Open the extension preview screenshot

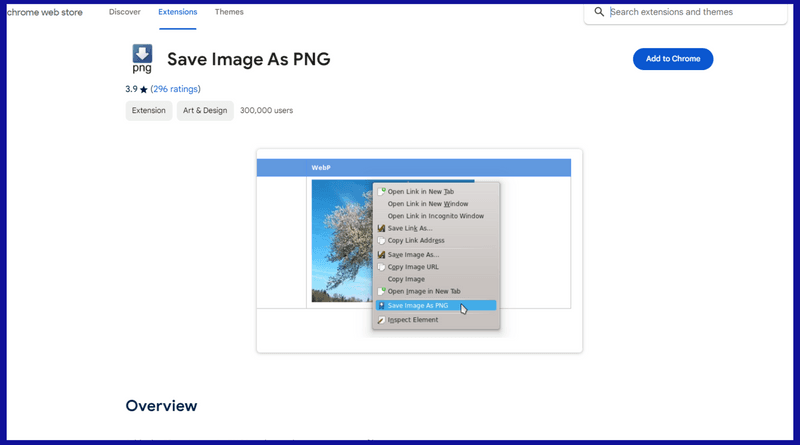419,251
